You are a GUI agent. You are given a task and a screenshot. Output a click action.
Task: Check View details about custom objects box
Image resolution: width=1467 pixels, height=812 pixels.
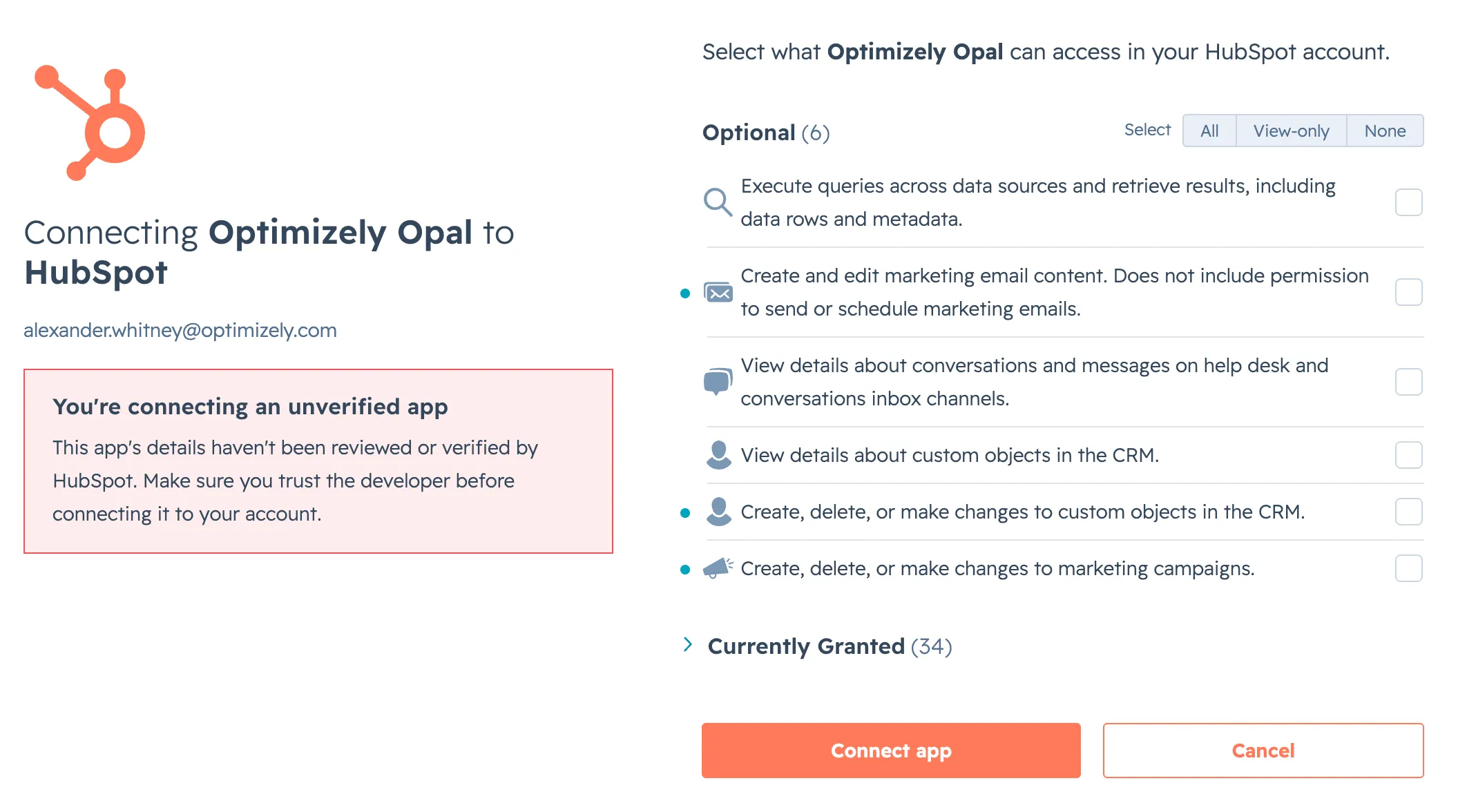1408,455
